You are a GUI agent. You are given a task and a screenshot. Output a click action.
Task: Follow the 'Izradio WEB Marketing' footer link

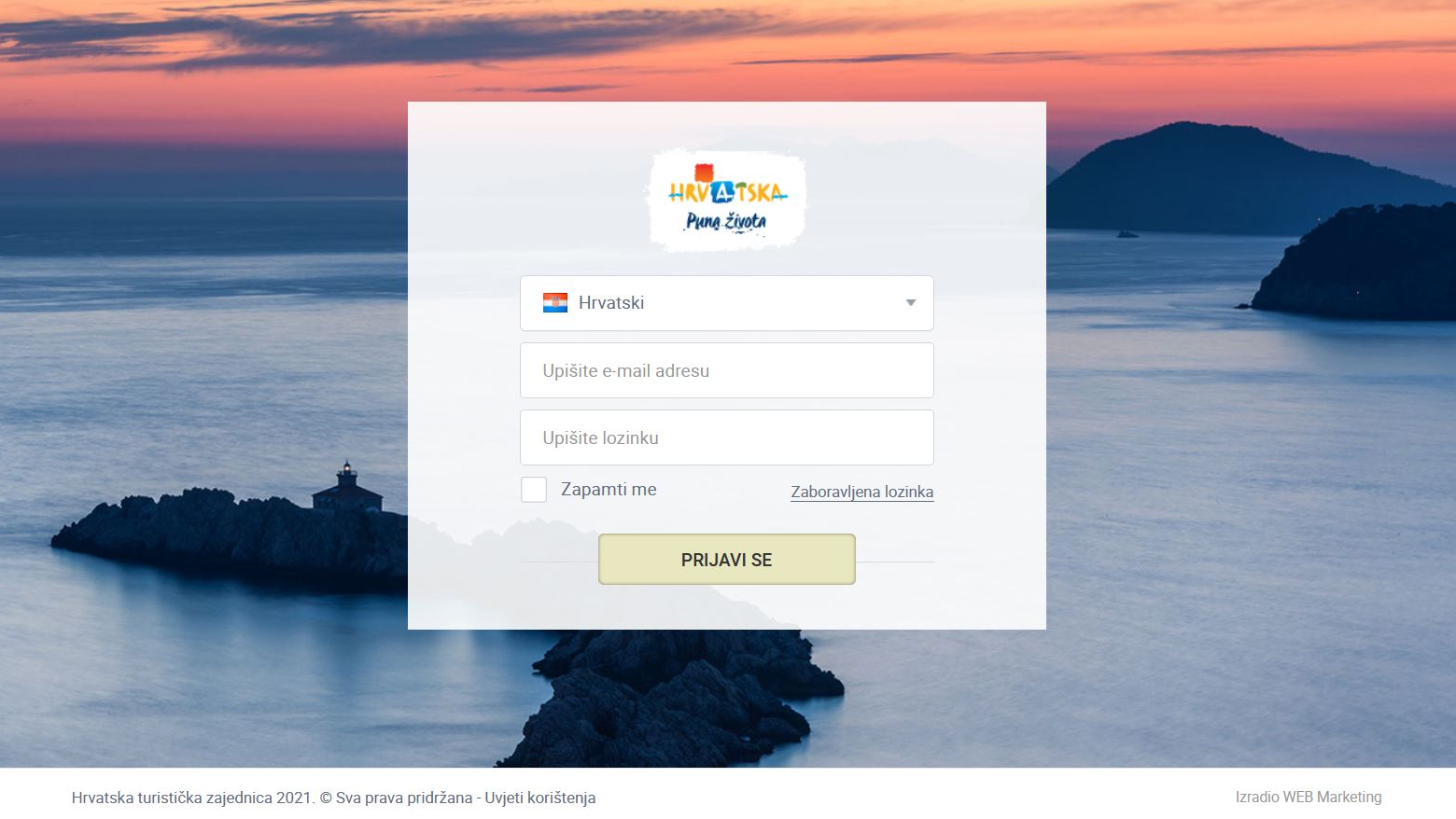click(x=1309, y=797)
